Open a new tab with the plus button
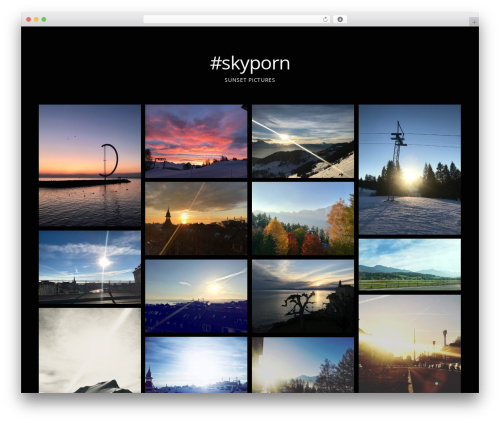The height and width of the screenshot is (423, 500). pyautogui.click(x=474, y=22)
